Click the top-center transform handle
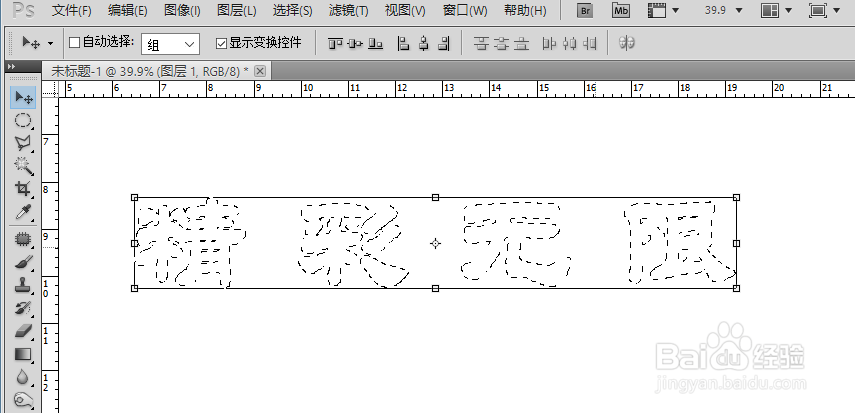 click(x=435, y=197)
